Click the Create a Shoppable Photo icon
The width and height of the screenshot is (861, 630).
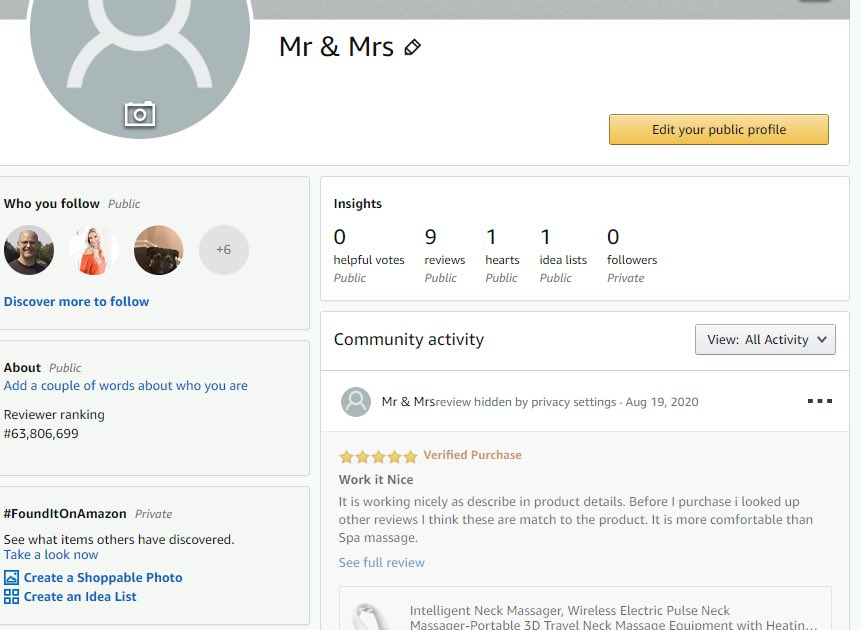click(12, 577)
